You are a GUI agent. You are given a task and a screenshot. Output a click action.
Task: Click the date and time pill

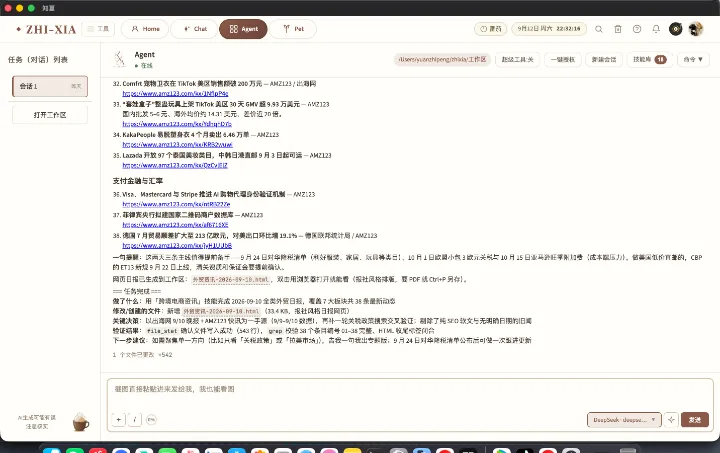point(549,29)
